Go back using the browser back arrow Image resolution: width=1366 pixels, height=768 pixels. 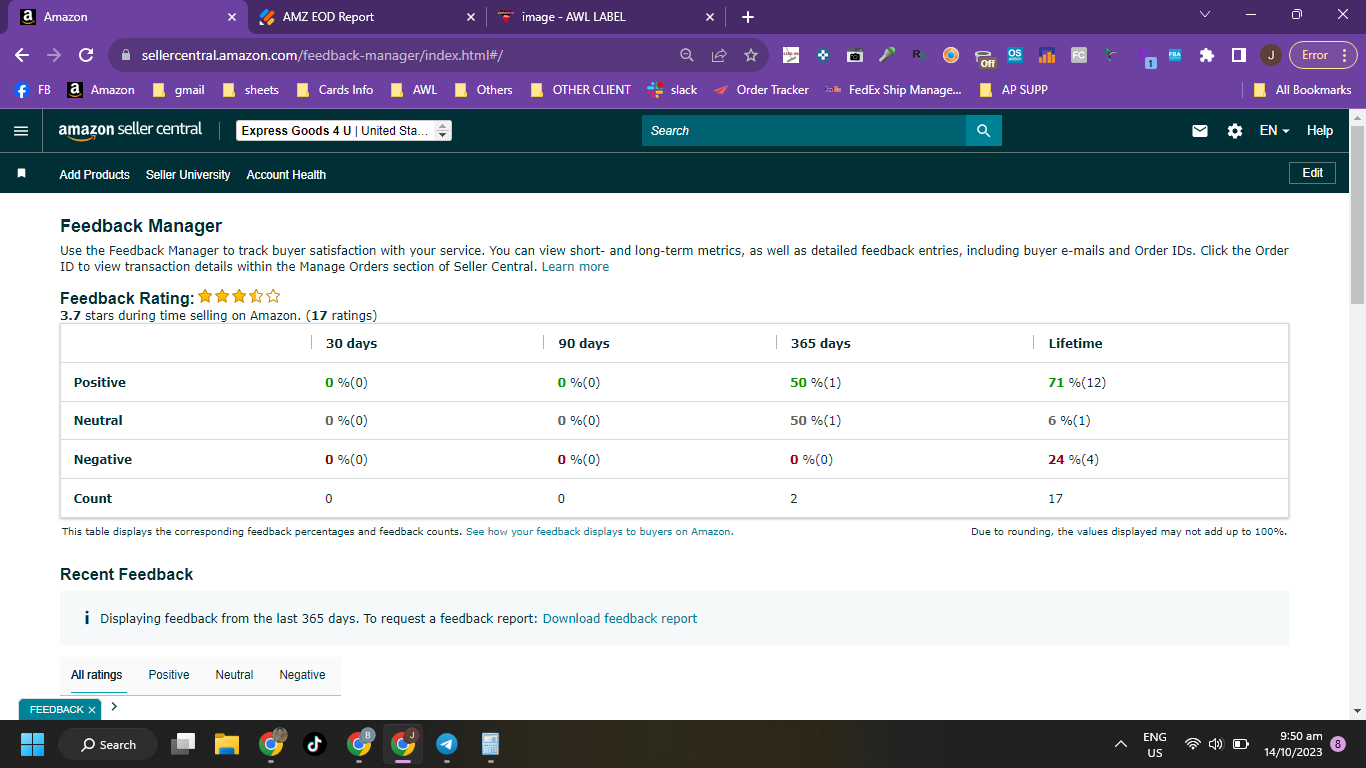22,55
